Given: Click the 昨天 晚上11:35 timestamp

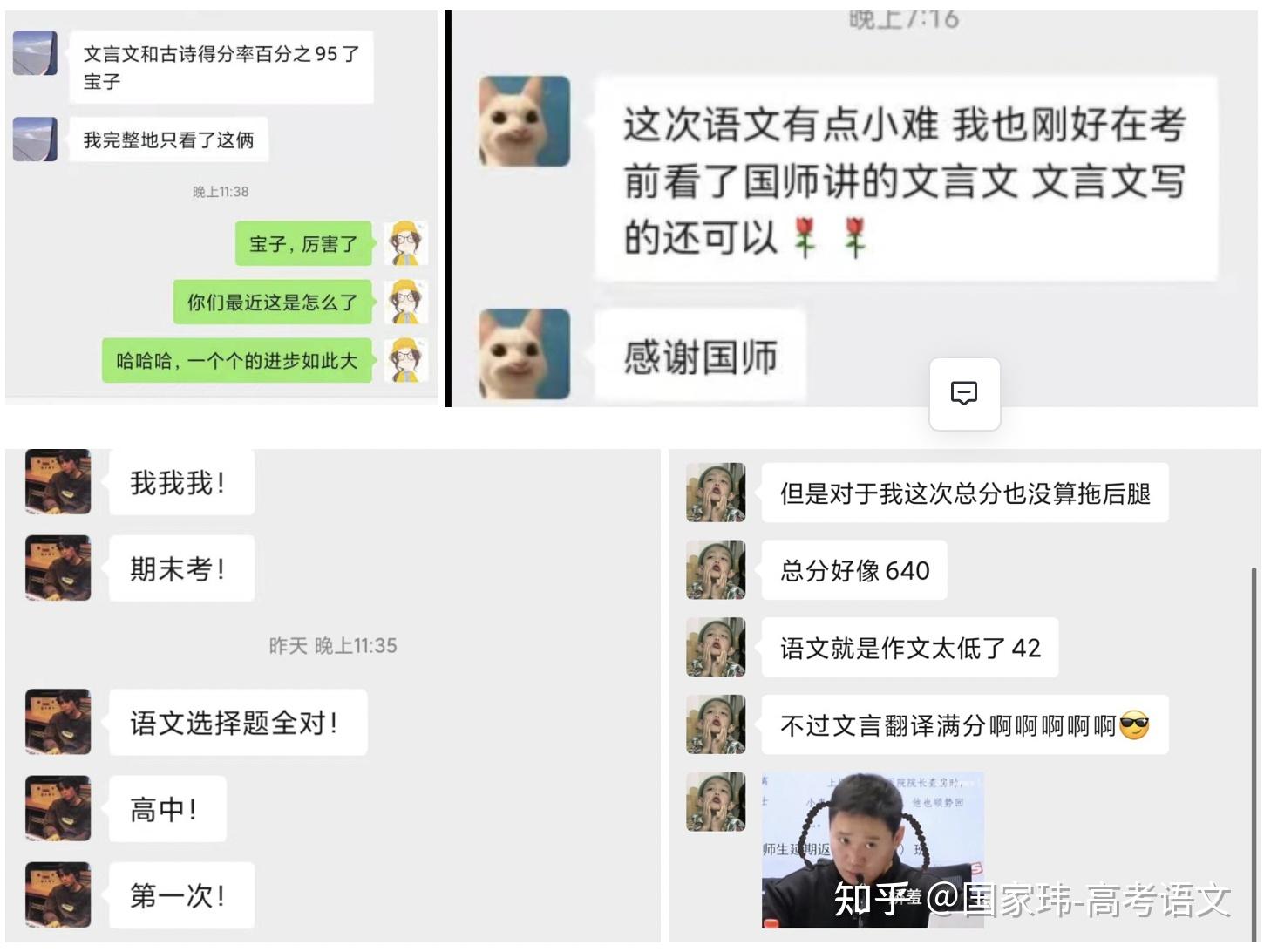Looking at the screenshot, I should [x=333, y=646].
